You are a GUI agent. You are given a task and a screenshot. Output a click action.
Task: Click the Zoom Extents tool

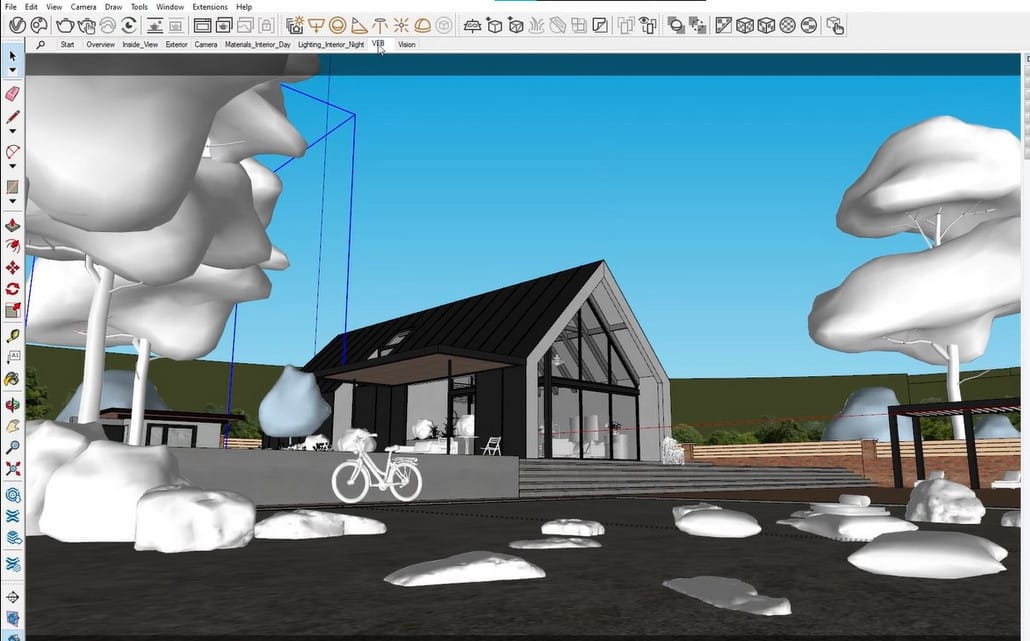13,468
